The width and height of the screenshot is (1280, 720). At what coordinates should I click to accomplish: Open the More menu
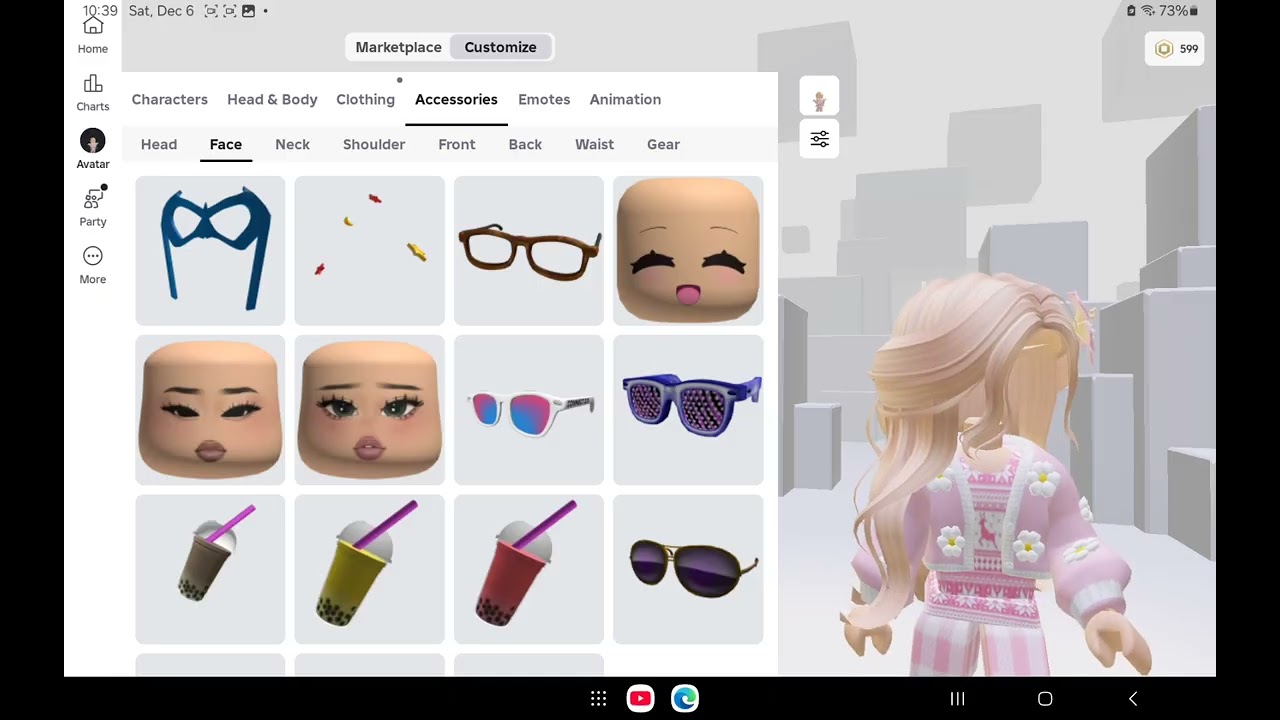[93, 265]
